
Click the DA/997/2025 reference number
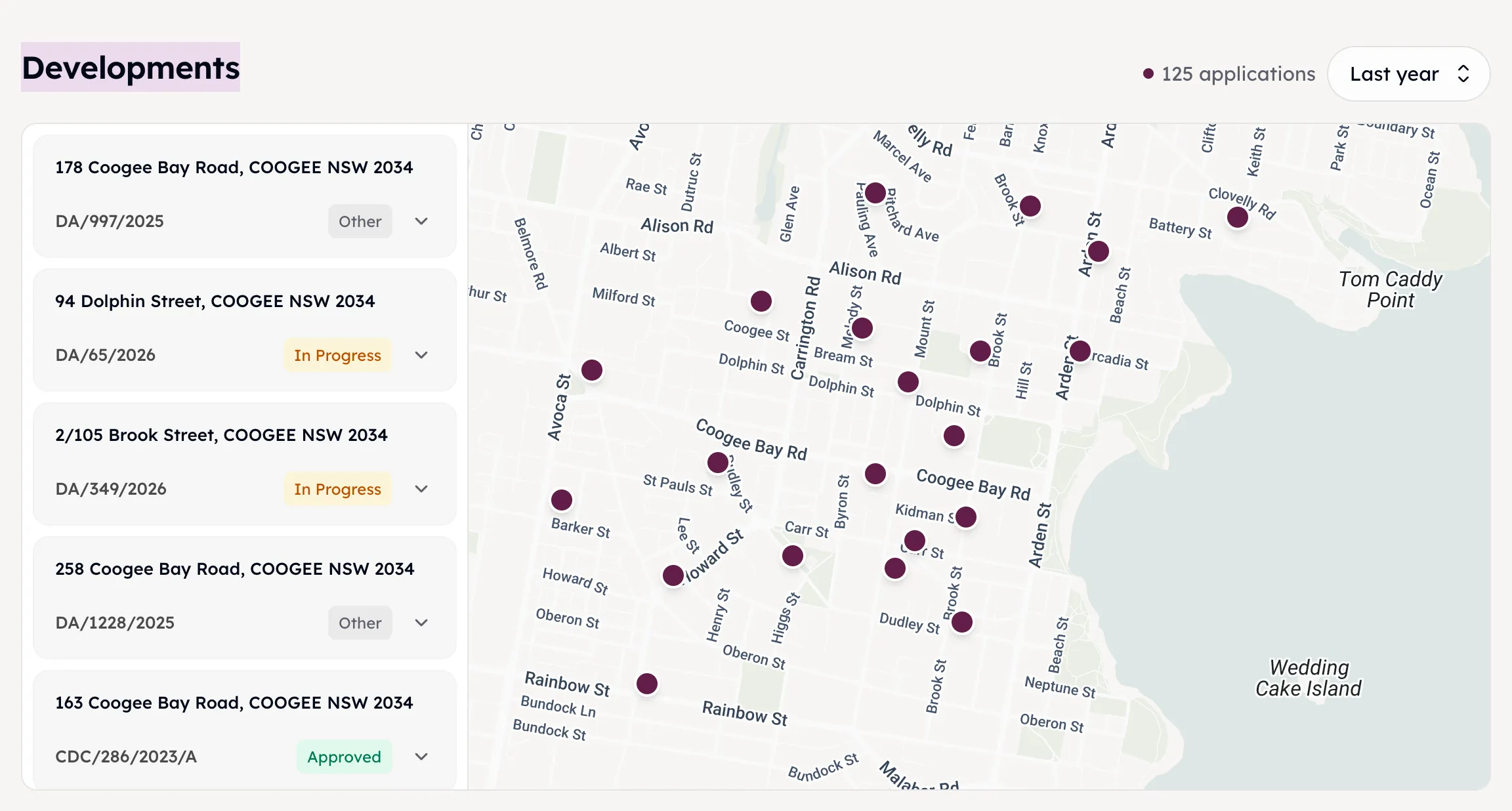[110, 221]
